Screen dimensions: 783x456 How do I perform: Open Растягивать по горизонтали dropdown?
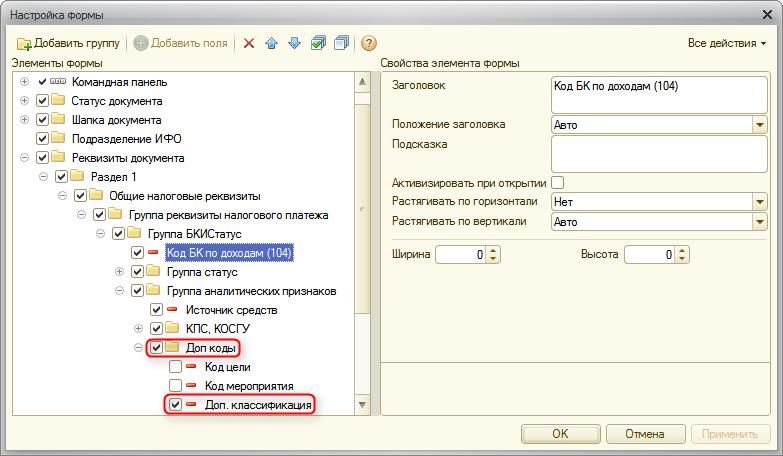[760, 202]
